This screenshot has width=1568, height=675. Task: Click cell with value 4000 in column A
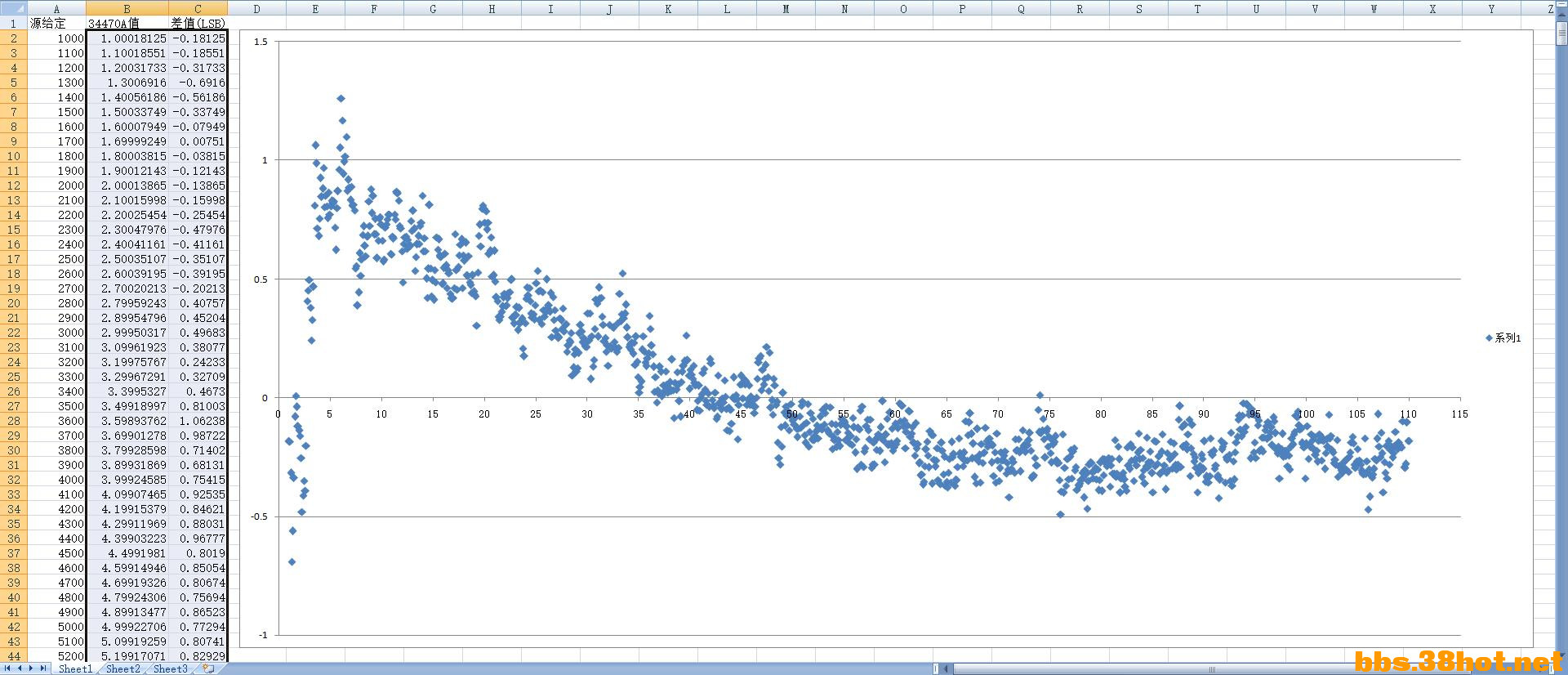pyautogui.click(x=56, y=480)
